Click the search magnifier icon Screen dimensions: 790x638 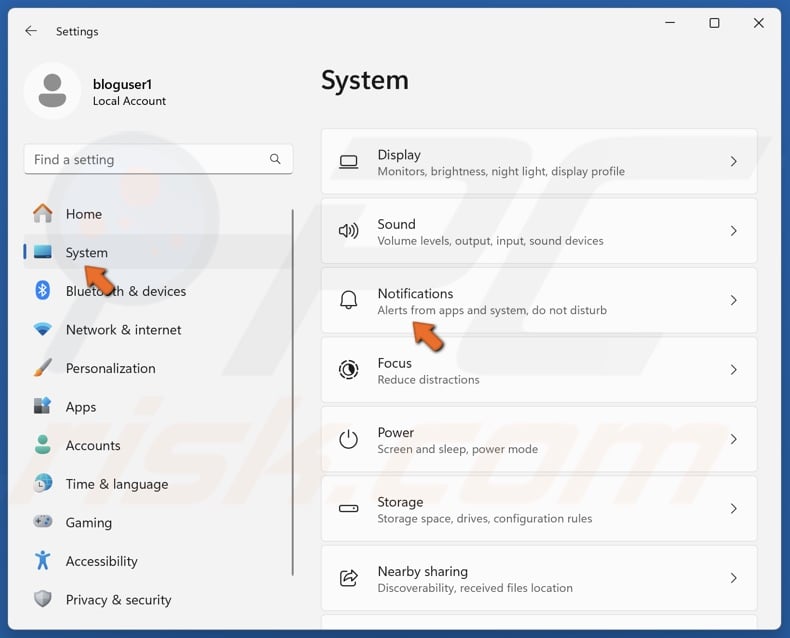(275, 159)
